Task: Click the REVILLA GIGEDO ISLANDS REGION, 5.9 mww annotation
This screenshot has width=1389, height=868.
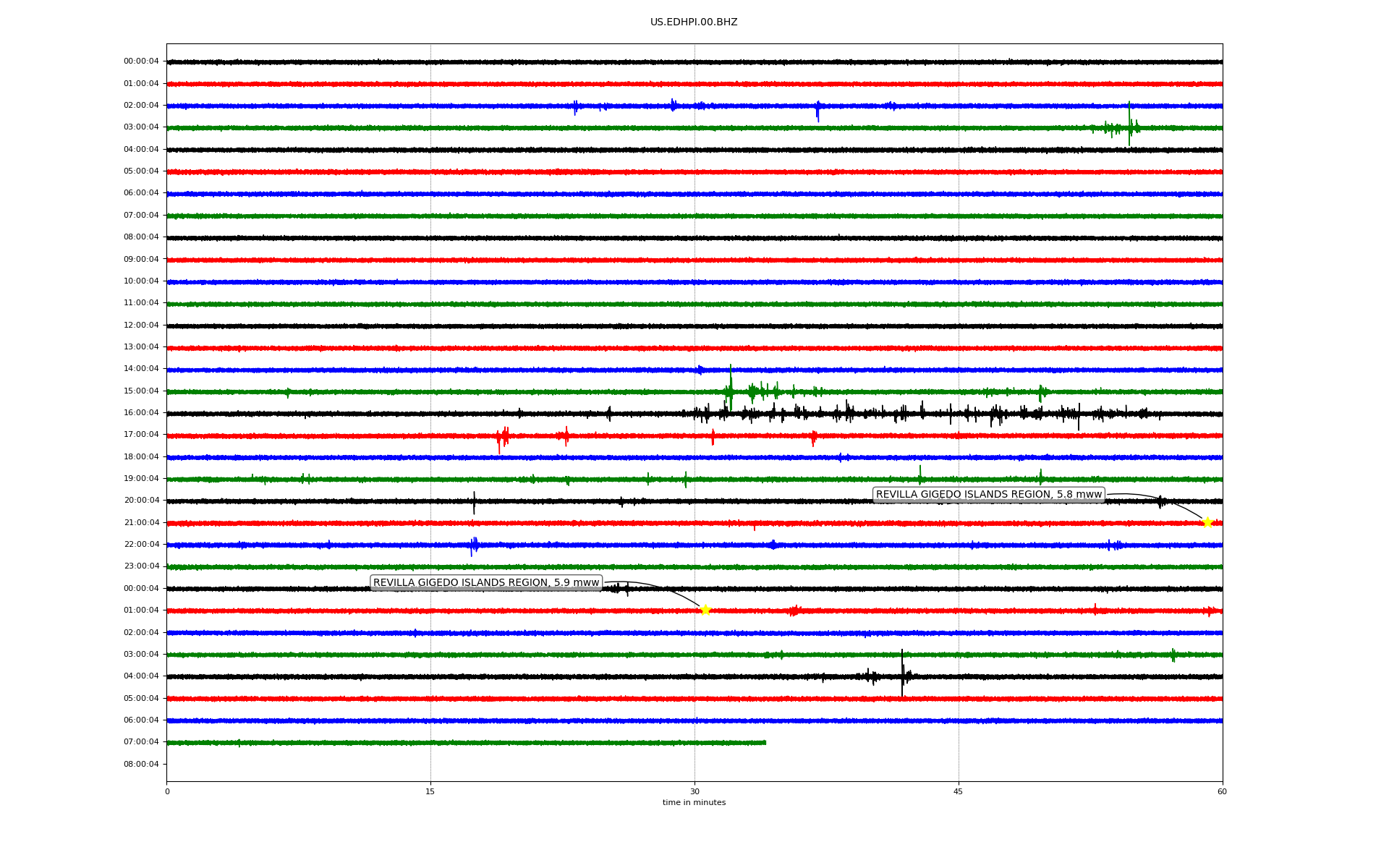Action: tap(486, 582)
